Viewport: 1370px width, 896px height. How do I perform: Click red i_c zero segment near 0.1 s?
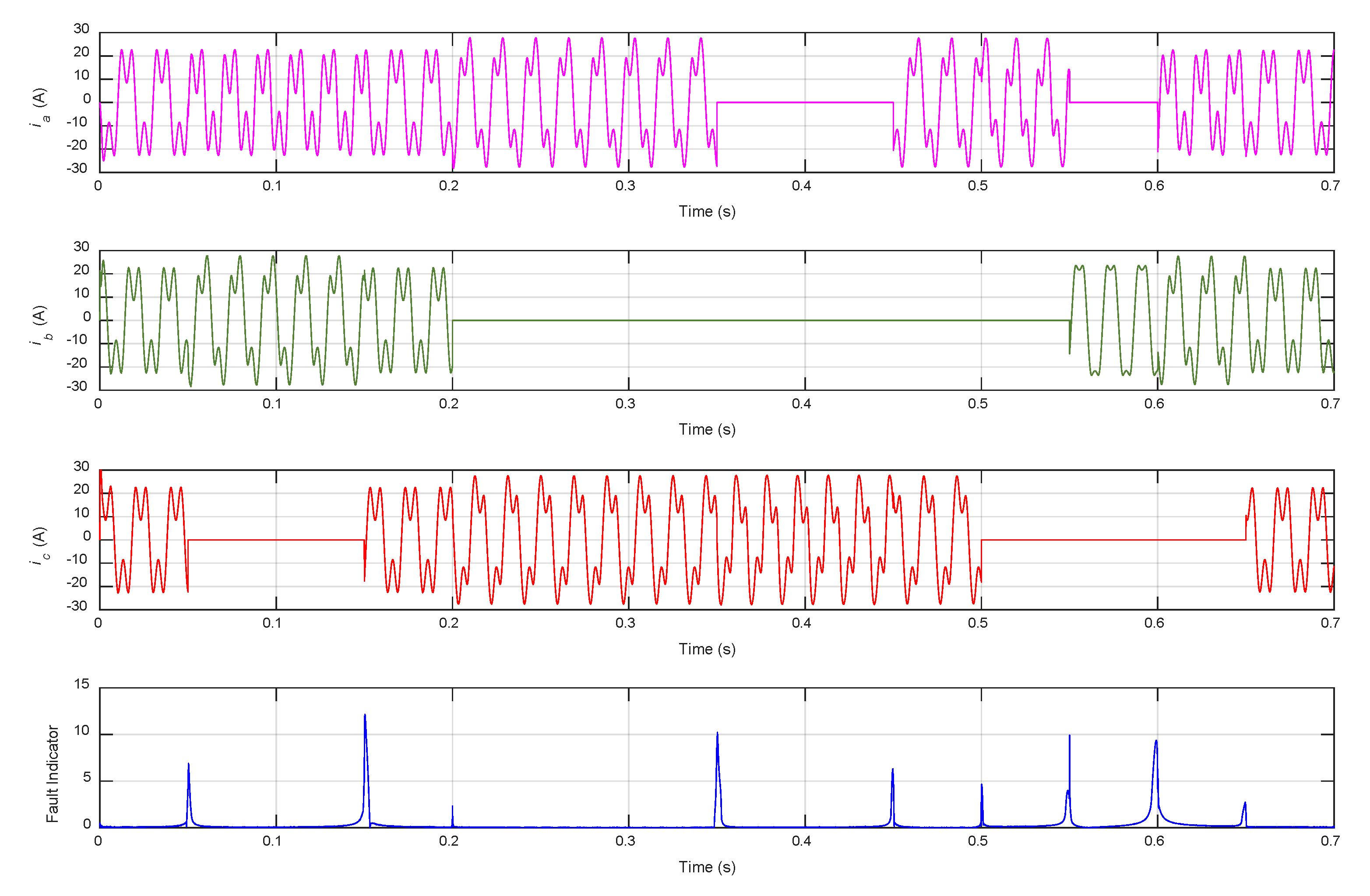[x=276, y=539]
